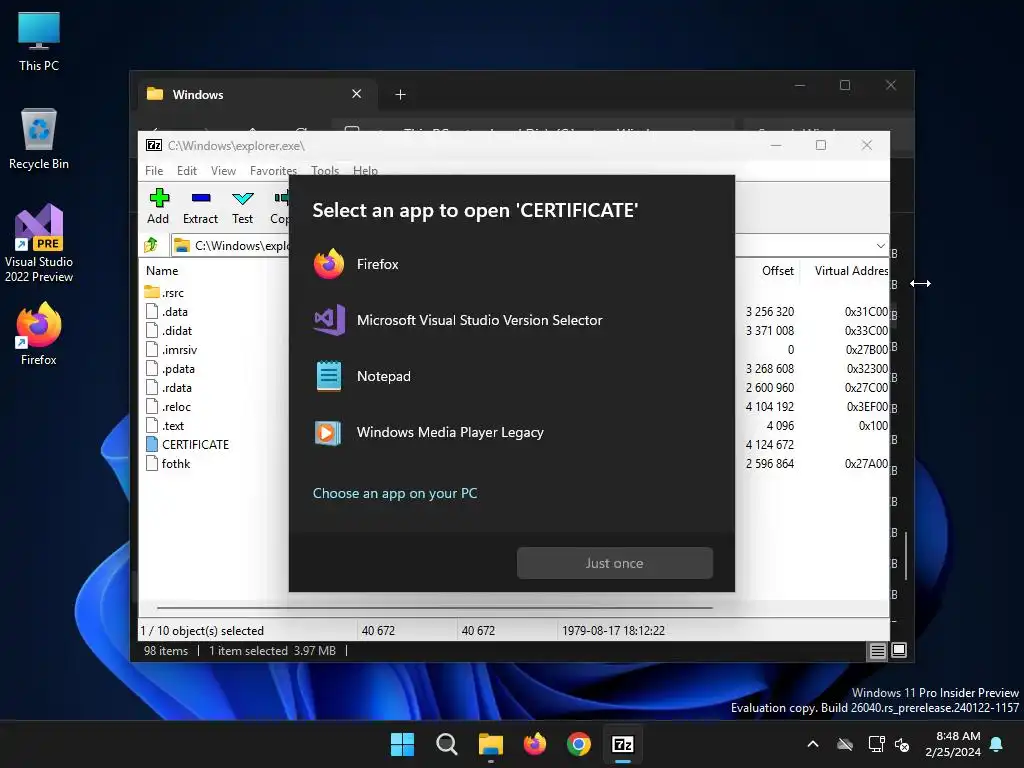The height and width of the screenshot is (768, 1024).
Task: Click the 4 124 672 offset value
Action: pos(769,445)
